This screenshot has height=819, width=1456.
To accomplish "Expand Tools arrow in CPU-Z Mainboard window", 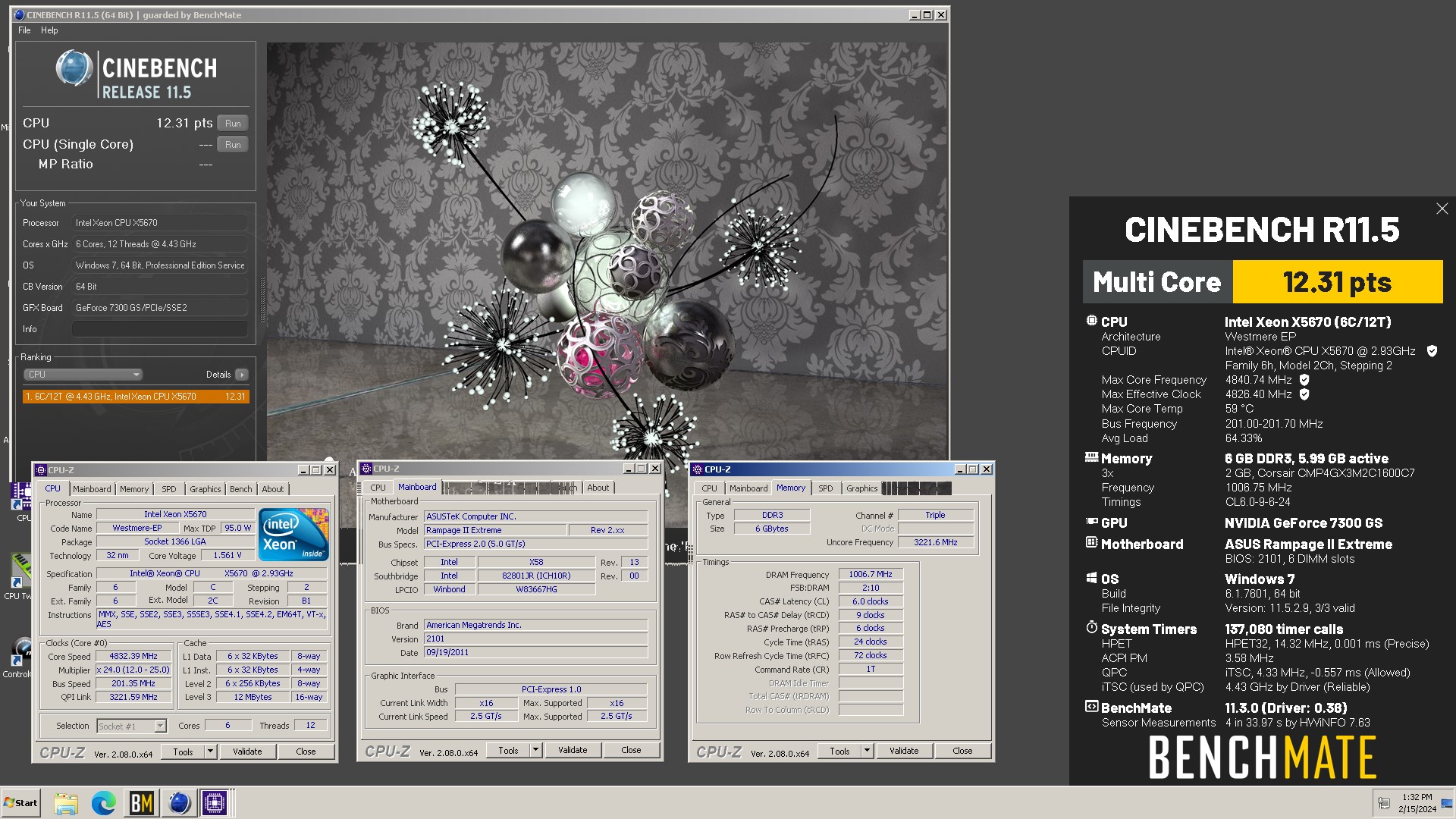I will [x=535, y=750].
